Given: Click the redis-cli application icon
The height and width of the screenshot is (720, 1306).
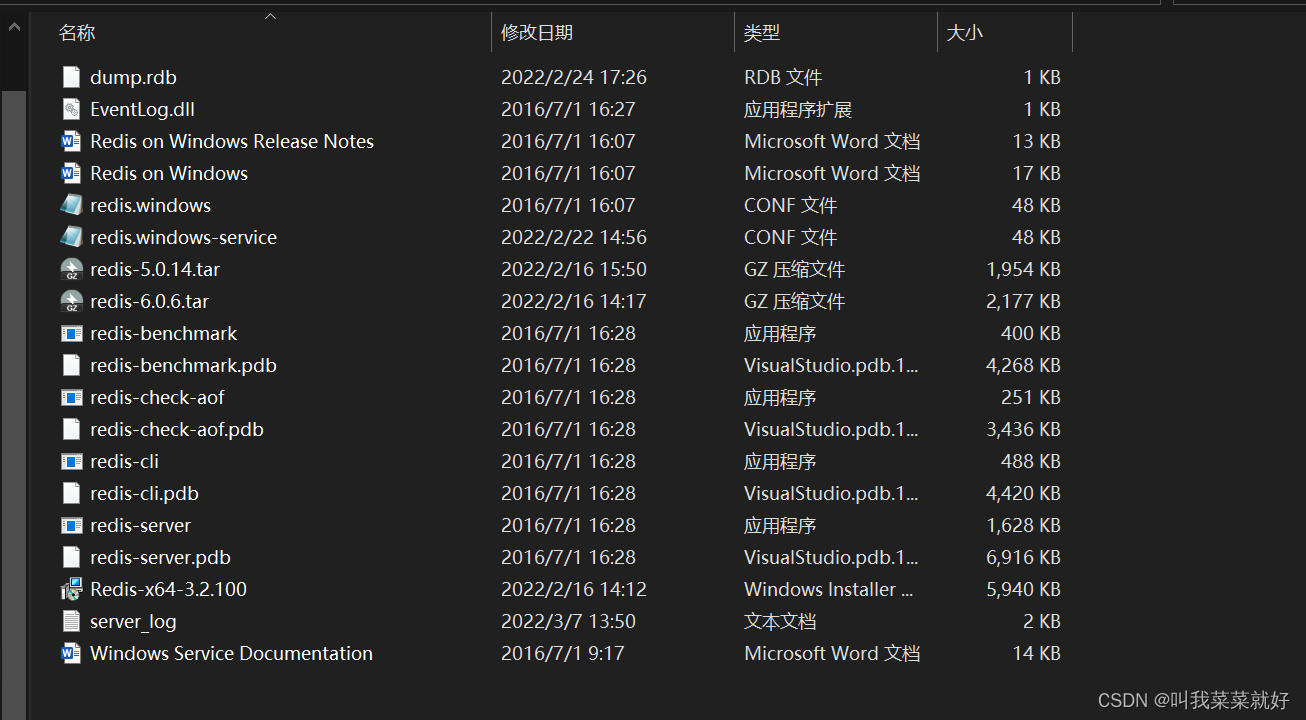Looking at the screenshot, I should pyautogui.click(x=71, y=461).
